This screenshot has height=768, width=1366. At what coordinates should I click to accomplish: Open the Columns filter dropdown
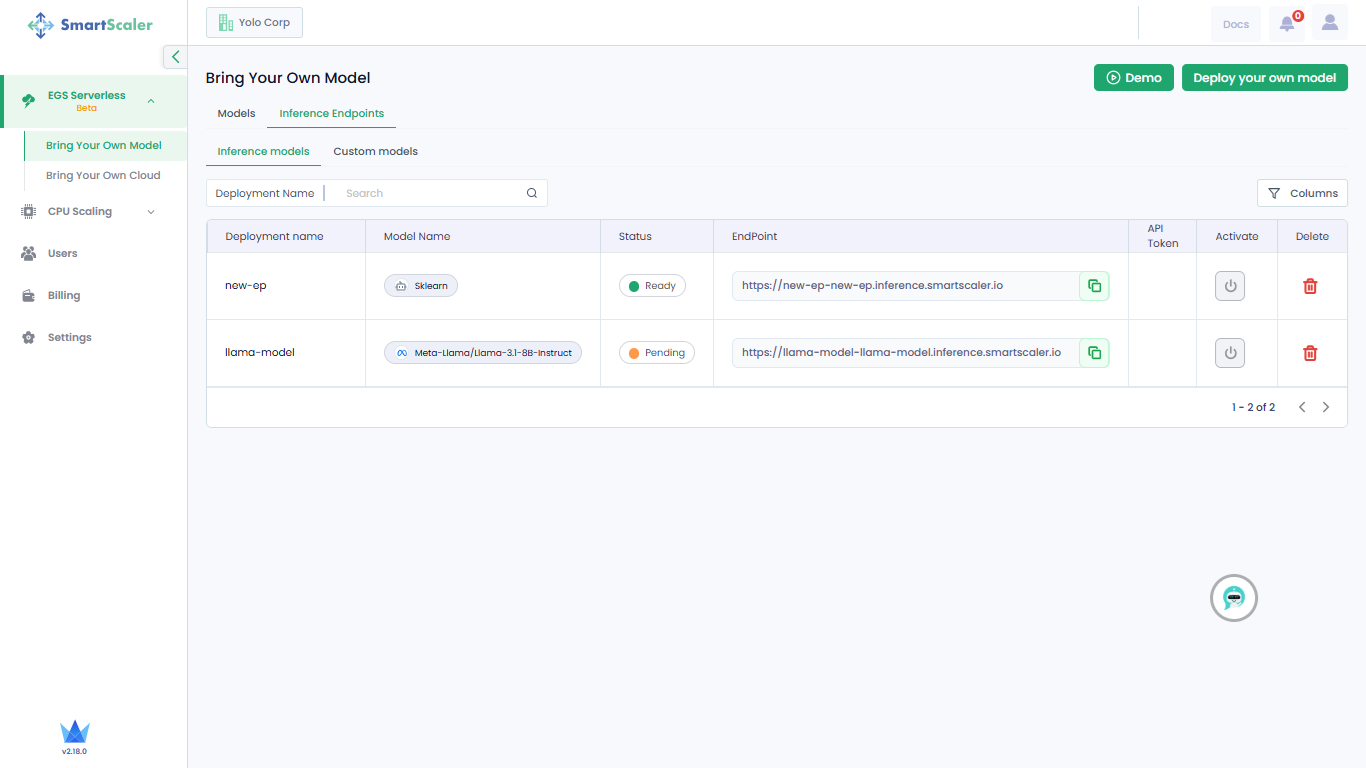tap(1302, 193)
